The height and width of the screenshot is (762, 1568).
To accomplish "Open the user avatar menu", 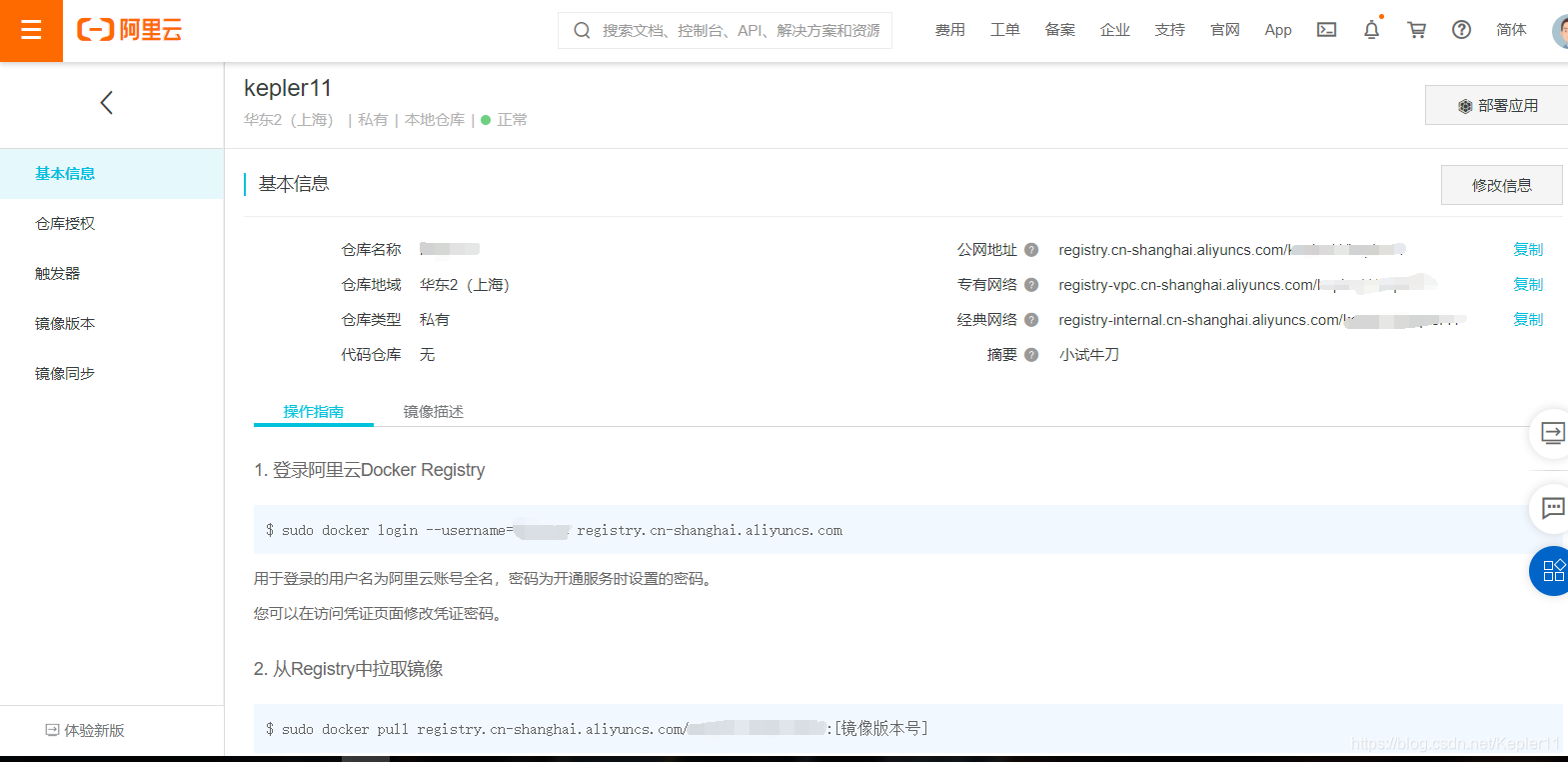I will (1560, 31).
